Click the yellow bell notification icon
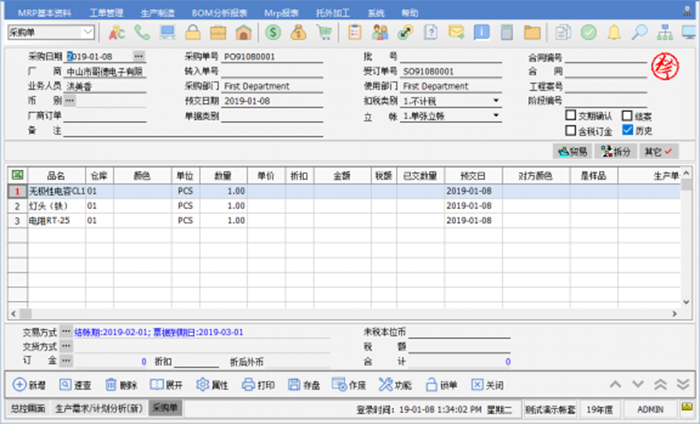The image size is (700, 425). pyautogui.click(x=613, y=32)
